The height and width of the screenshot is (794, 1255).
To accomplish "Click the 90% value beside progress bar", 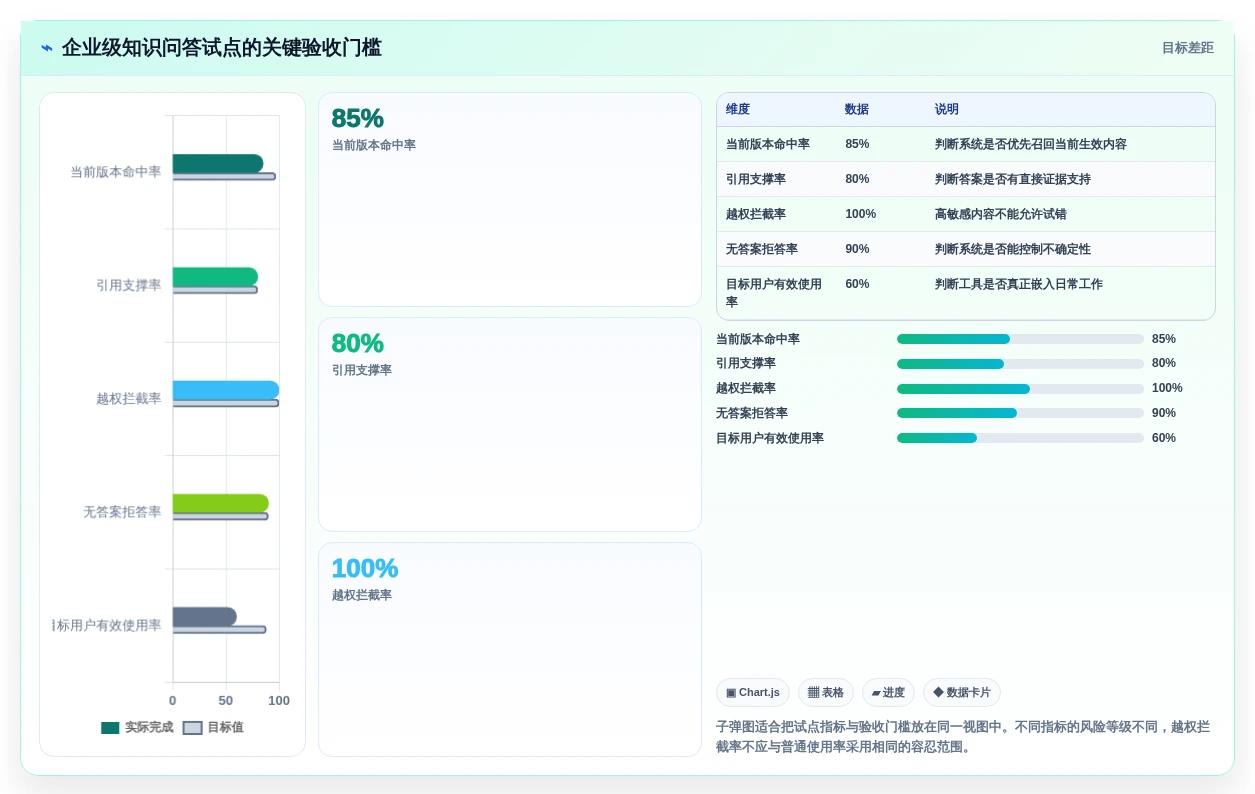I will (1164, 413).
